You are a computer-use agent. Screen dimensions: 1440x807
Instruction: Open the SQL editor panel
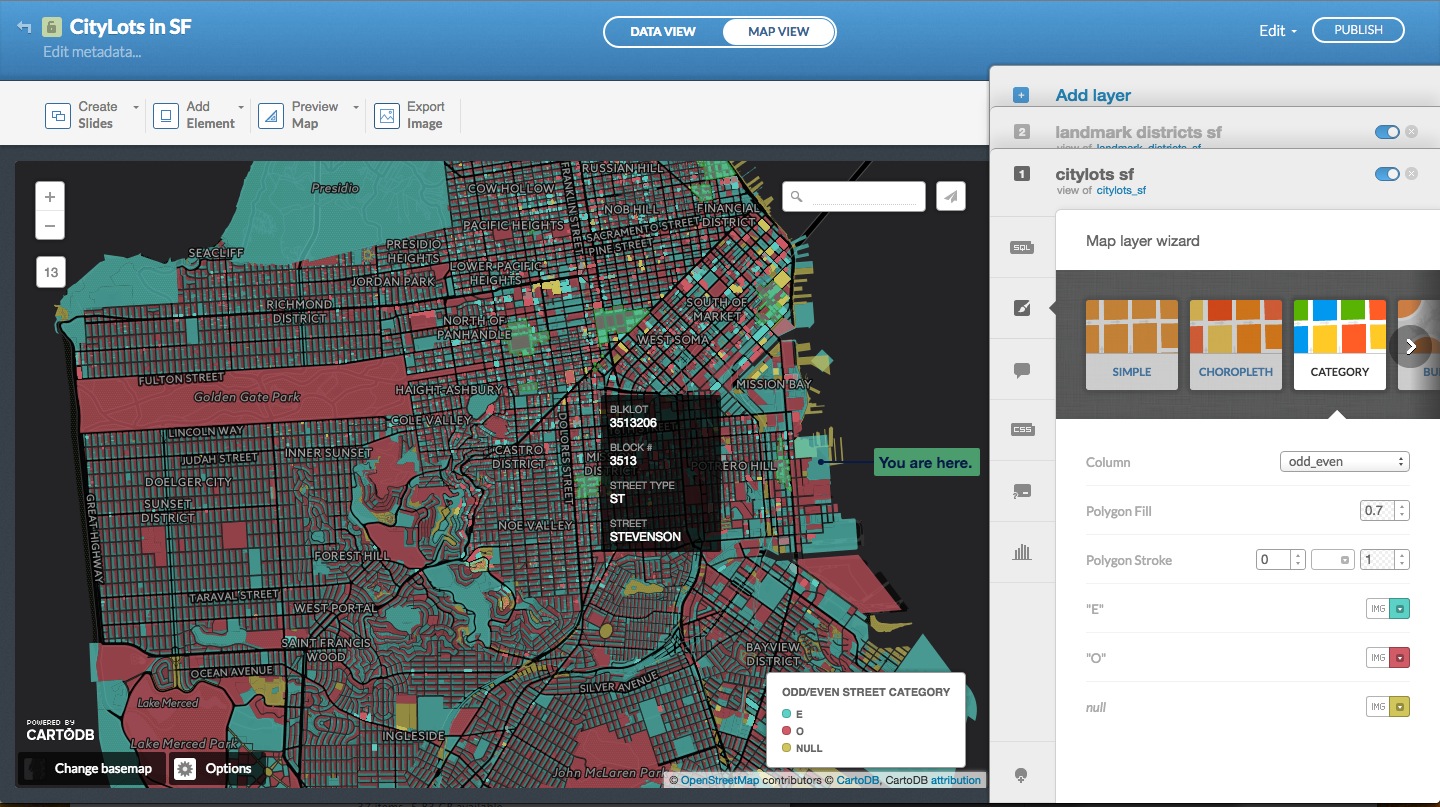pos(1021,247)
